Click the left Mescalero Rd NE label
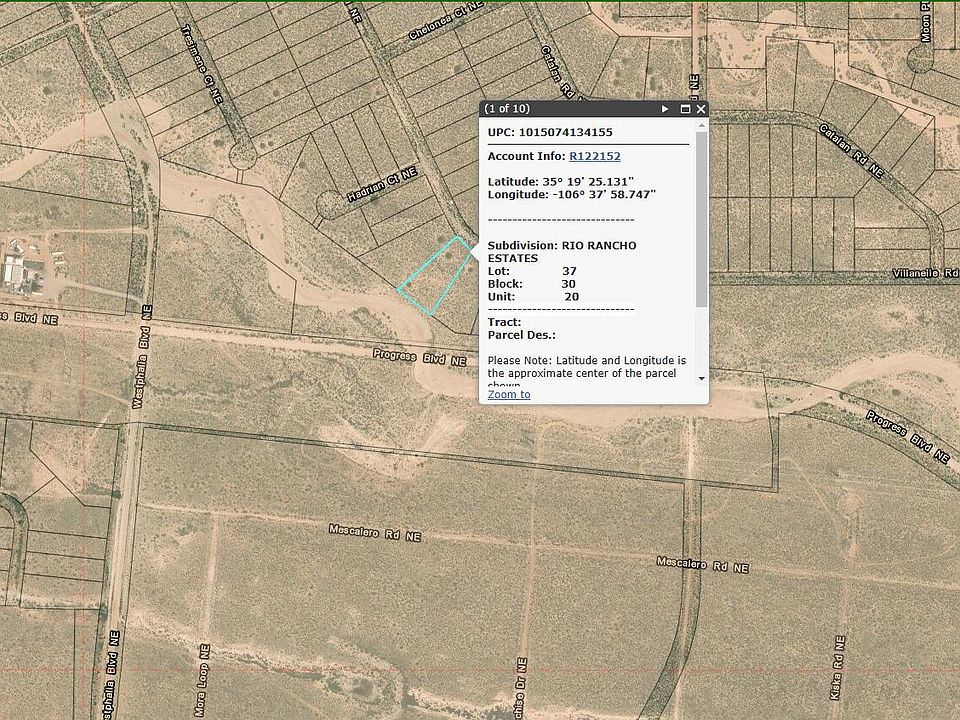The image size is (960, 720). point(375,533)
